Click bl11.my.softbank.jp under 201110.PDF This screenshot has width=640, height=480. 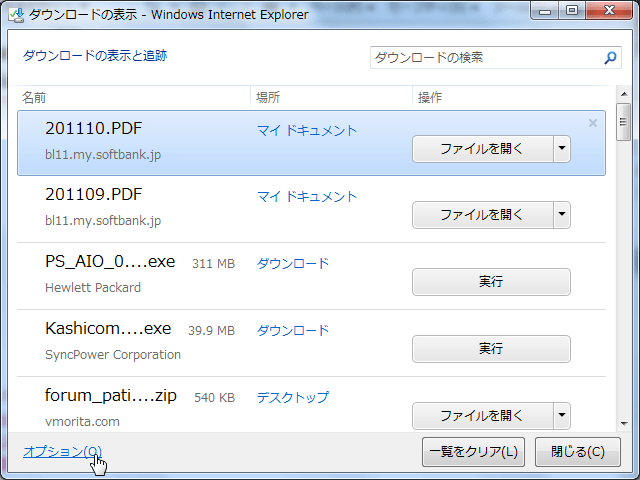(103, 155)
